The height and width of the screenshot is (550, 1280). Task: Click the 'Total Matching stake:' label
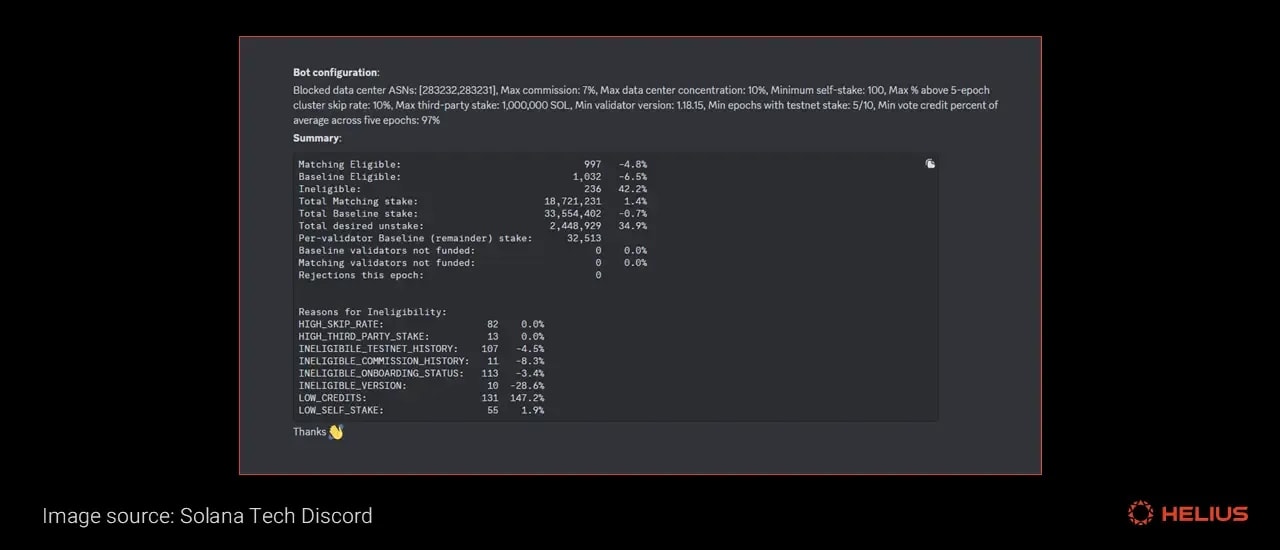click(358, 201)
